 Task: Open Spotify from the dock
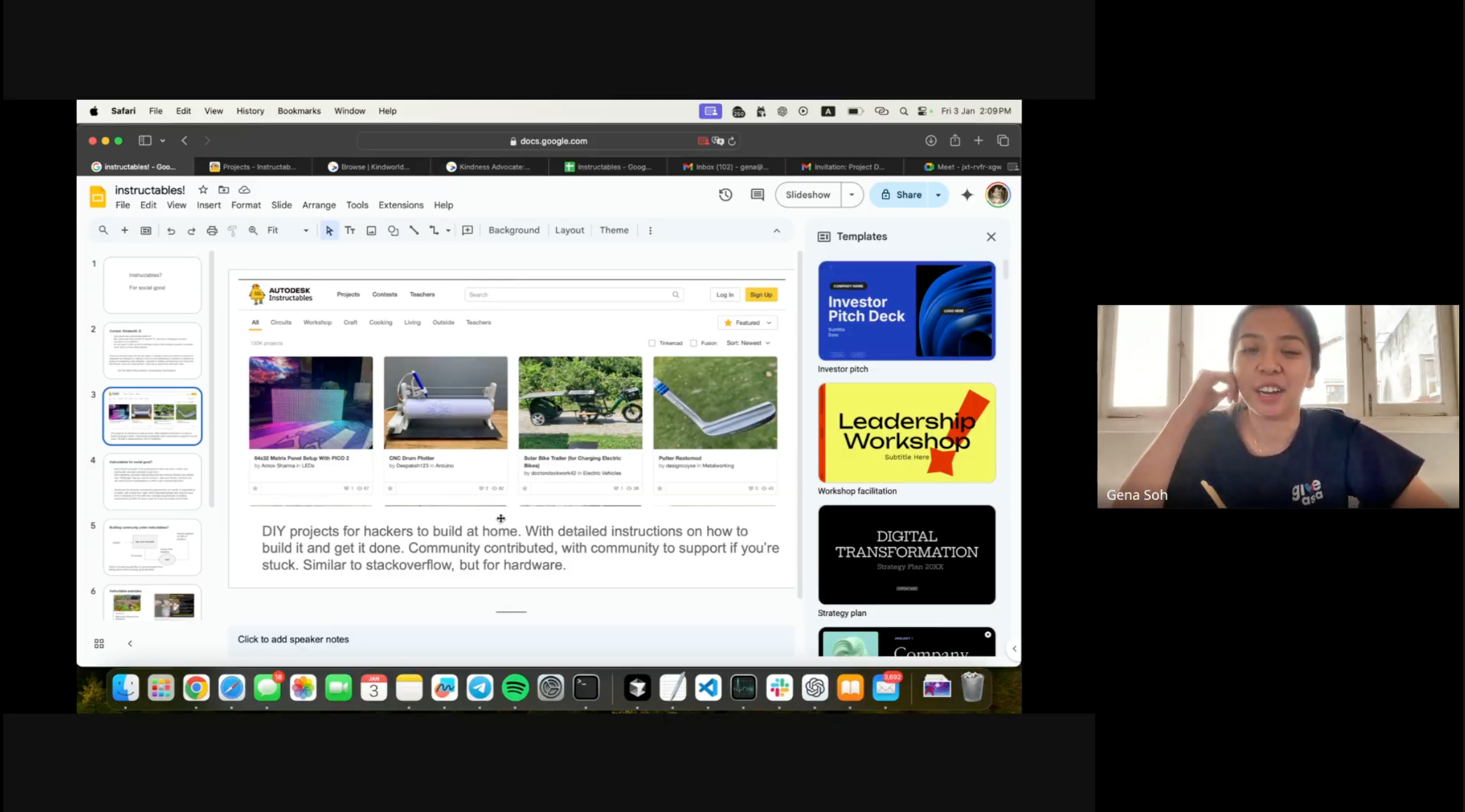(515, 688)
